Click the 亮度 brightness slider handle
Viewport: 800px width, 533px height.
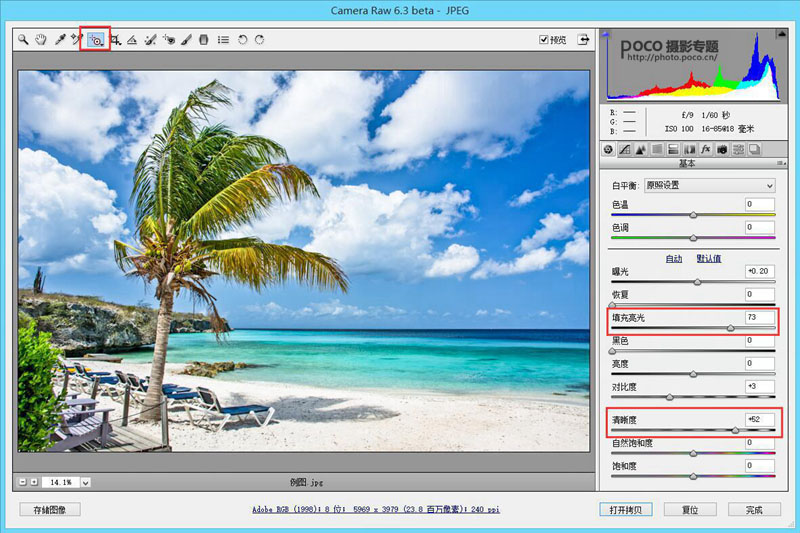click(x=693, y=374)
